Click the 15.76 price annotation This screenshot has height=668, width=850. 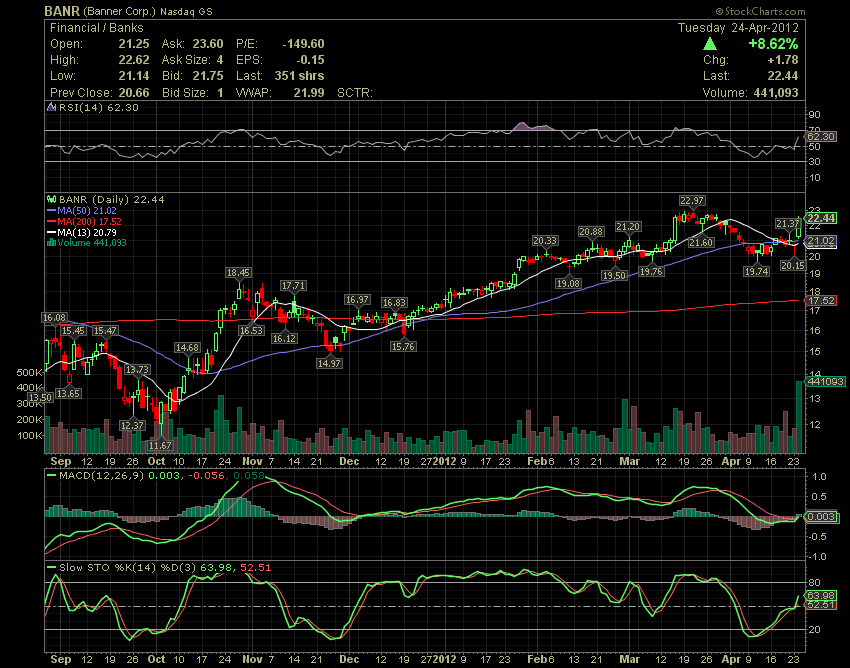403,346
